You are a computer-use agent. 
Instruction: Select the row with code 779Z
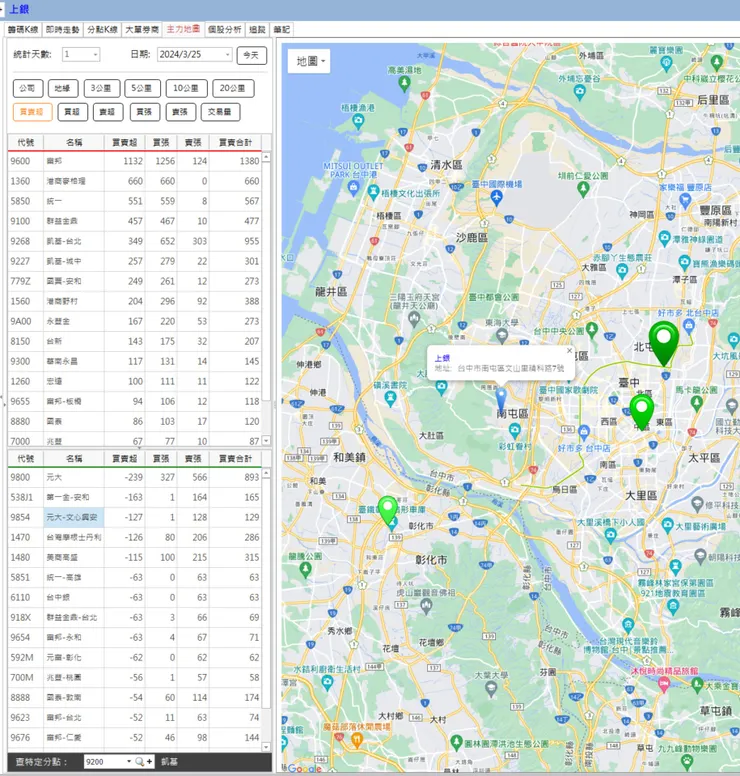click(135, 282)
